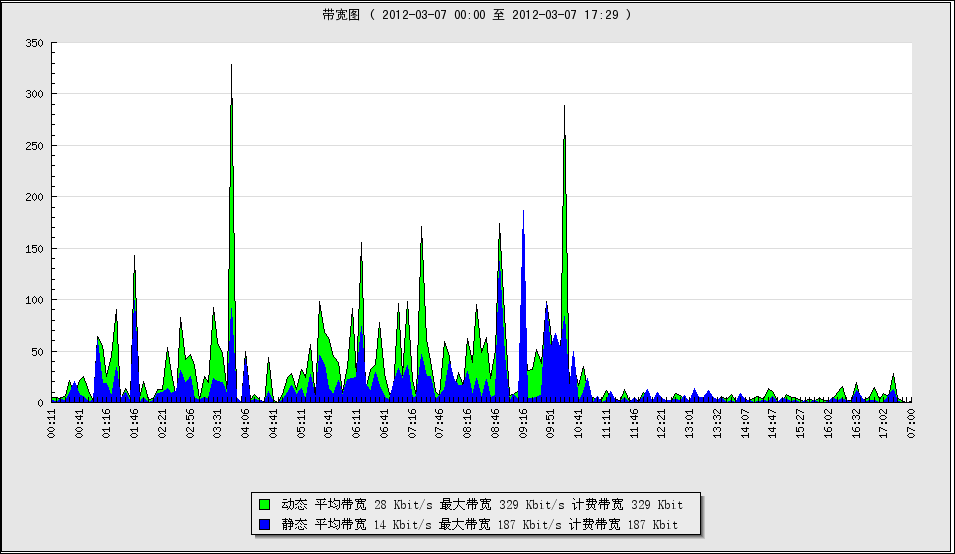This screenshot has width=955, height=554.
Task: Click the x-axis time label 04:41
Action: tap(273, 423)
